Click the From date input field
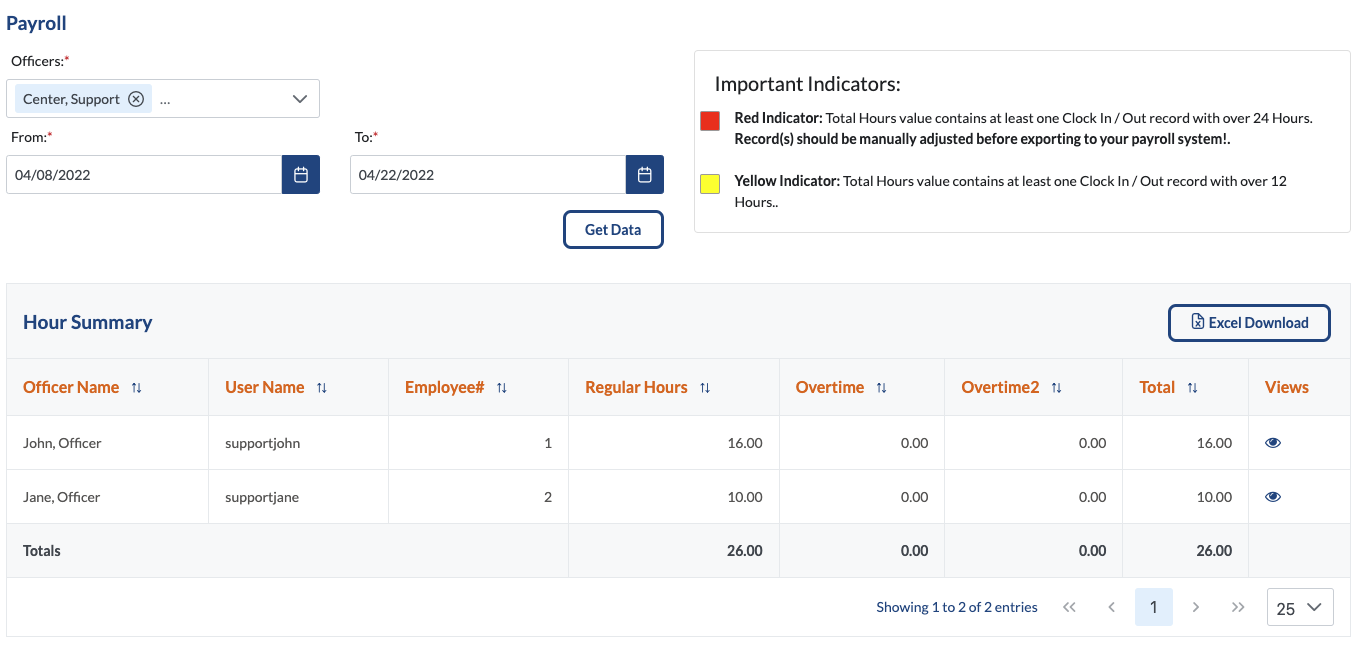This screenshot has width=1362, height=647. tap(144, 175)
